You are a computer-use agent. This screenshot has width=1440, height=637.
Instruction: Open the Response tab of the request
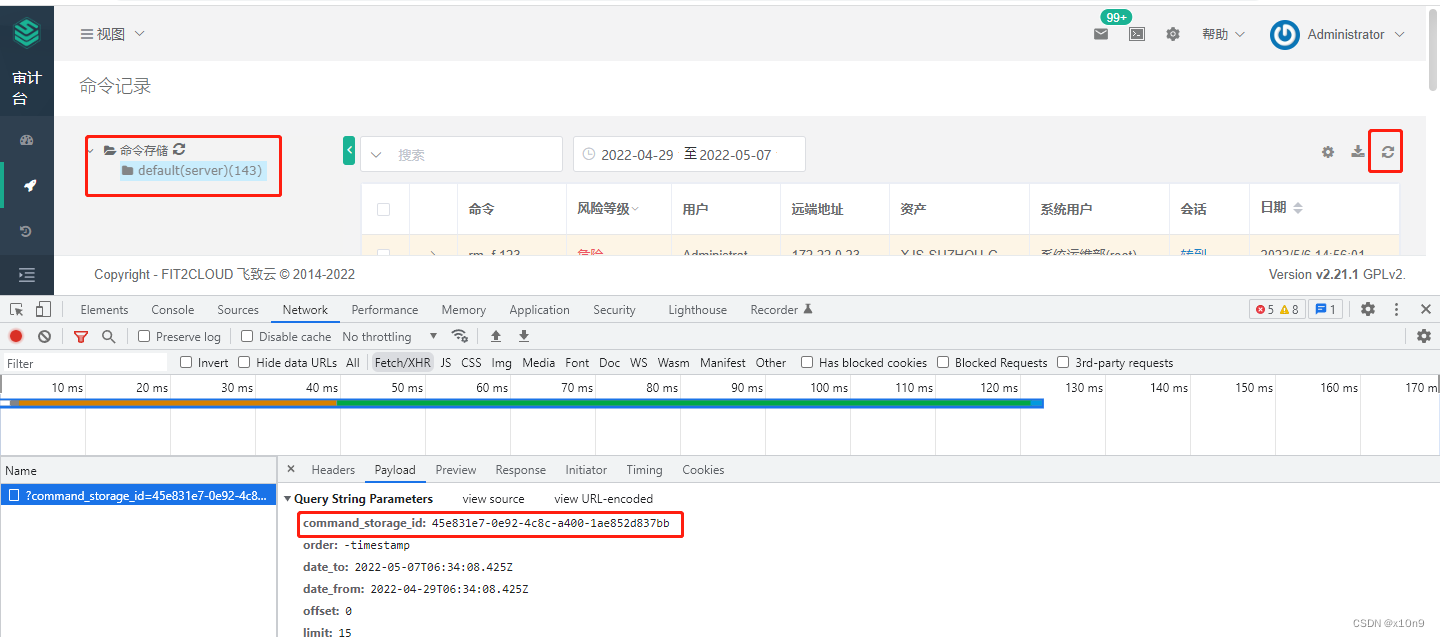pyautogui.click(x=520, y=469)
